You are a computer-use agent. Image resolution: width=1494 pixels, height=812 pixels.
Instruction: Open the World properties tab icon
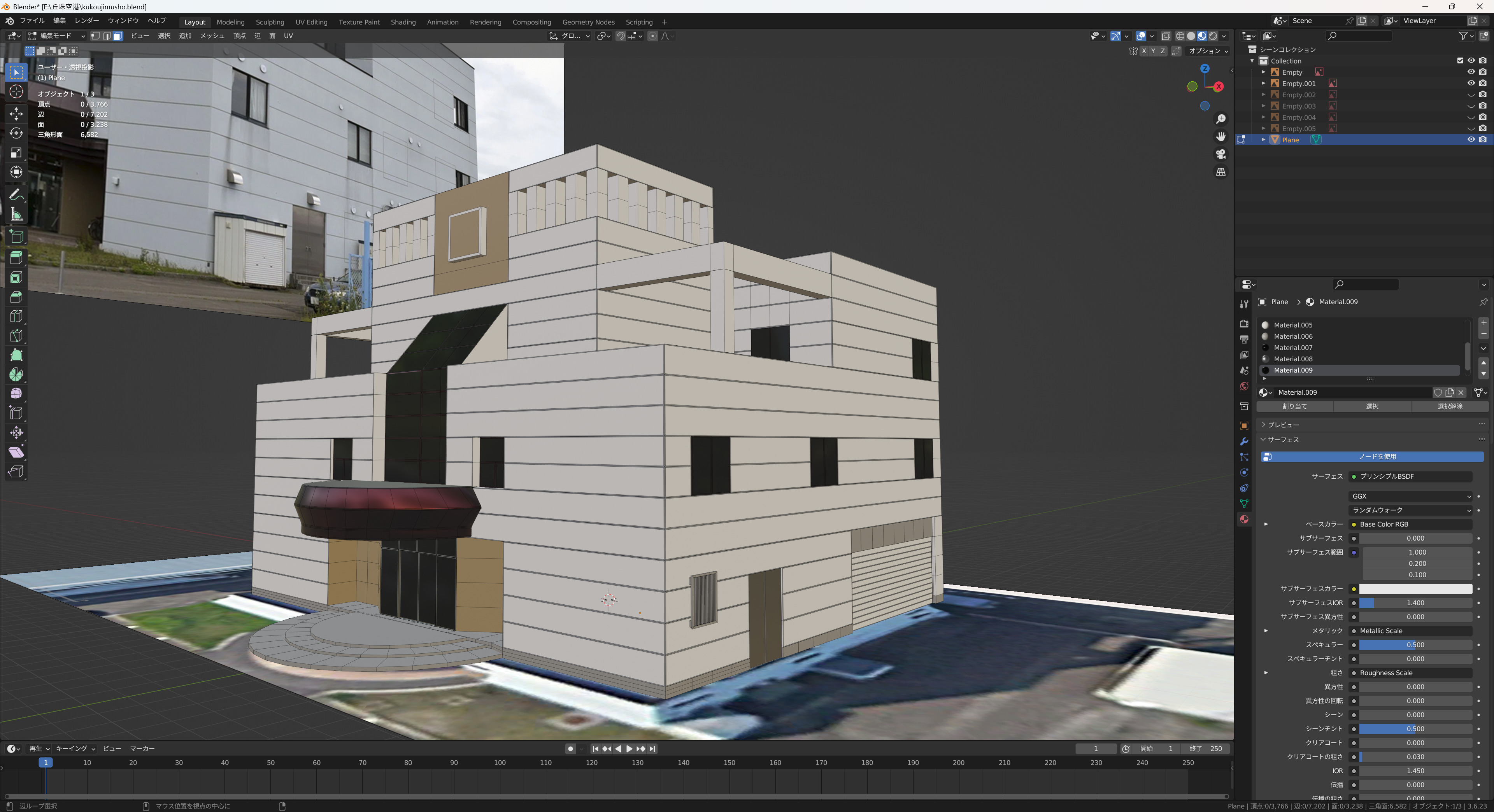(1244, 387)
